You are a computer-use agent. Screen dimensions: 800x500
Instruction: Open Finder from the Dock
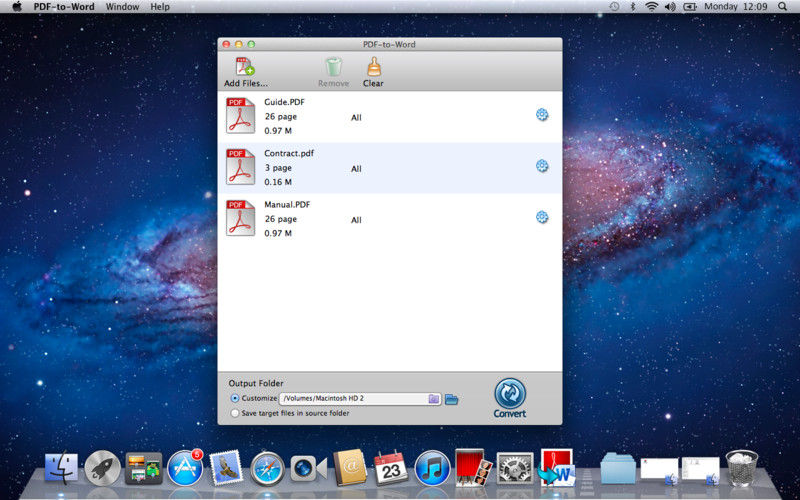(x=62, y=467)
